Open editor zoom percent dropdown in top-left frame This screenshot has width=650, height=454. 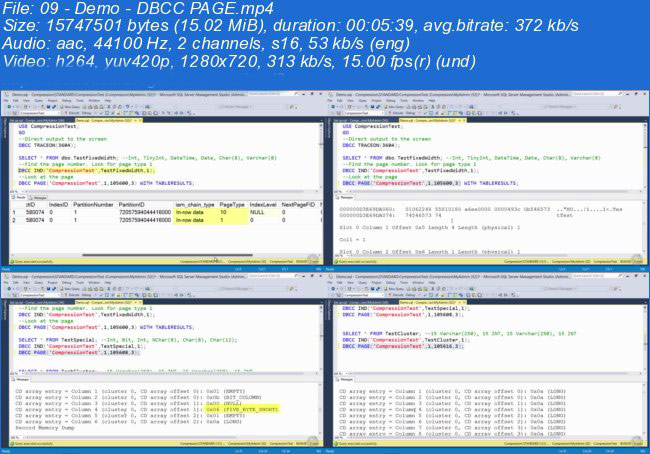pos(15,191)
